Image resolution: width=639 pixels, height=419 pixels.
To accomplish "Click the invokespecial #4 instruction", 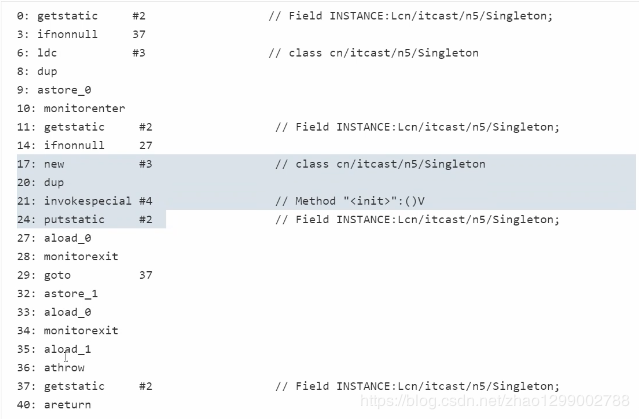I will 85,201.
